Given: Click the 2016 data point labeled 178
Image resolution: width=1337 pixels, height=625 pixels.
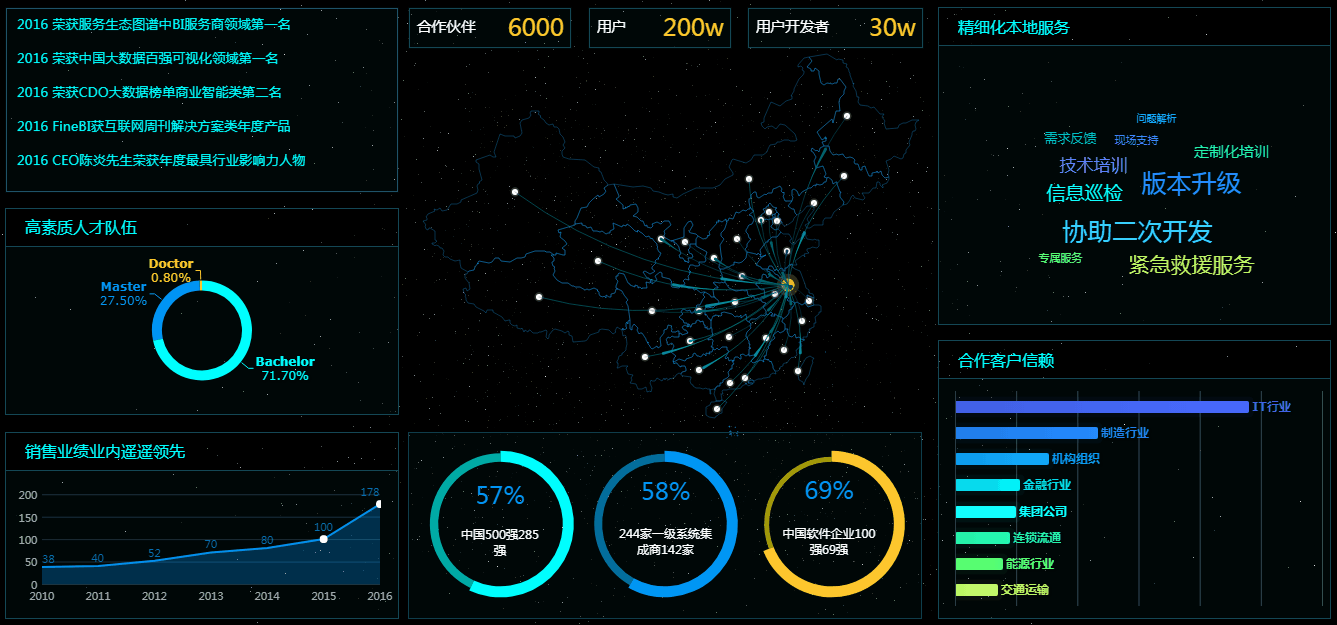Looking at the screenshot, I should click(379, 504).
